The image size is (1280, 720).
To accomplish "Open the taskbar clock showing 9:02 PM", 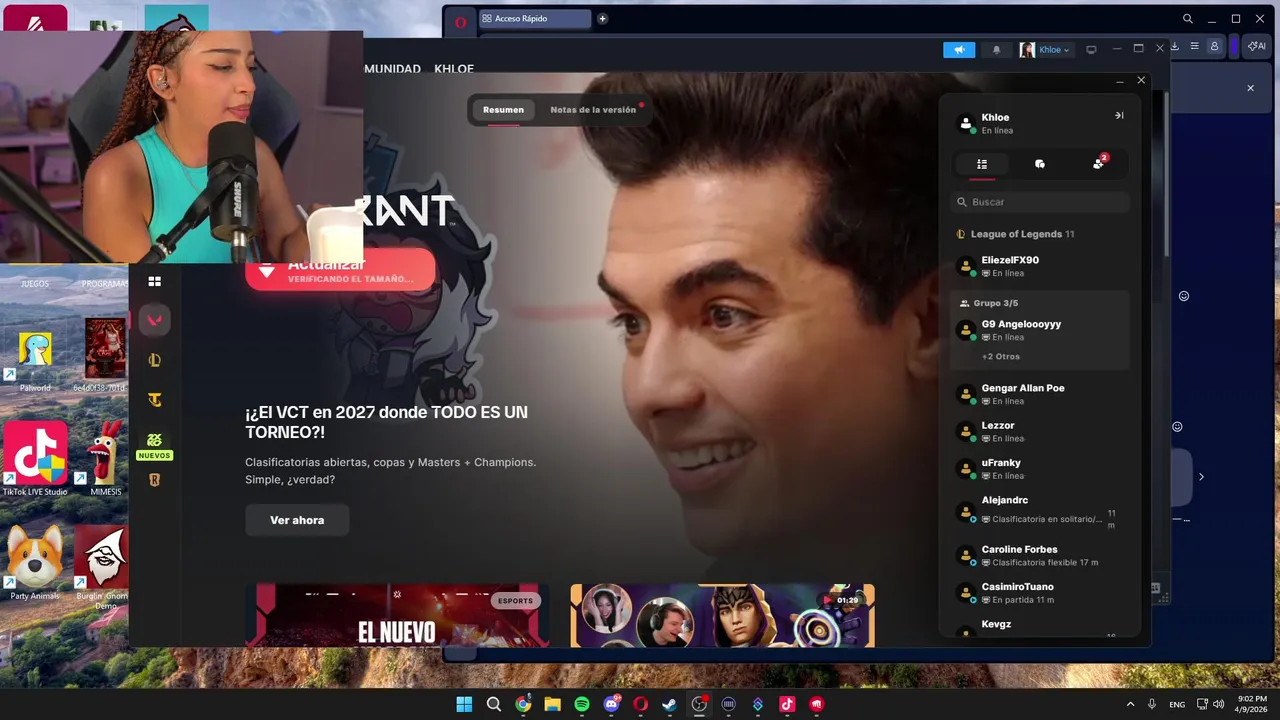I will 1252,704.
